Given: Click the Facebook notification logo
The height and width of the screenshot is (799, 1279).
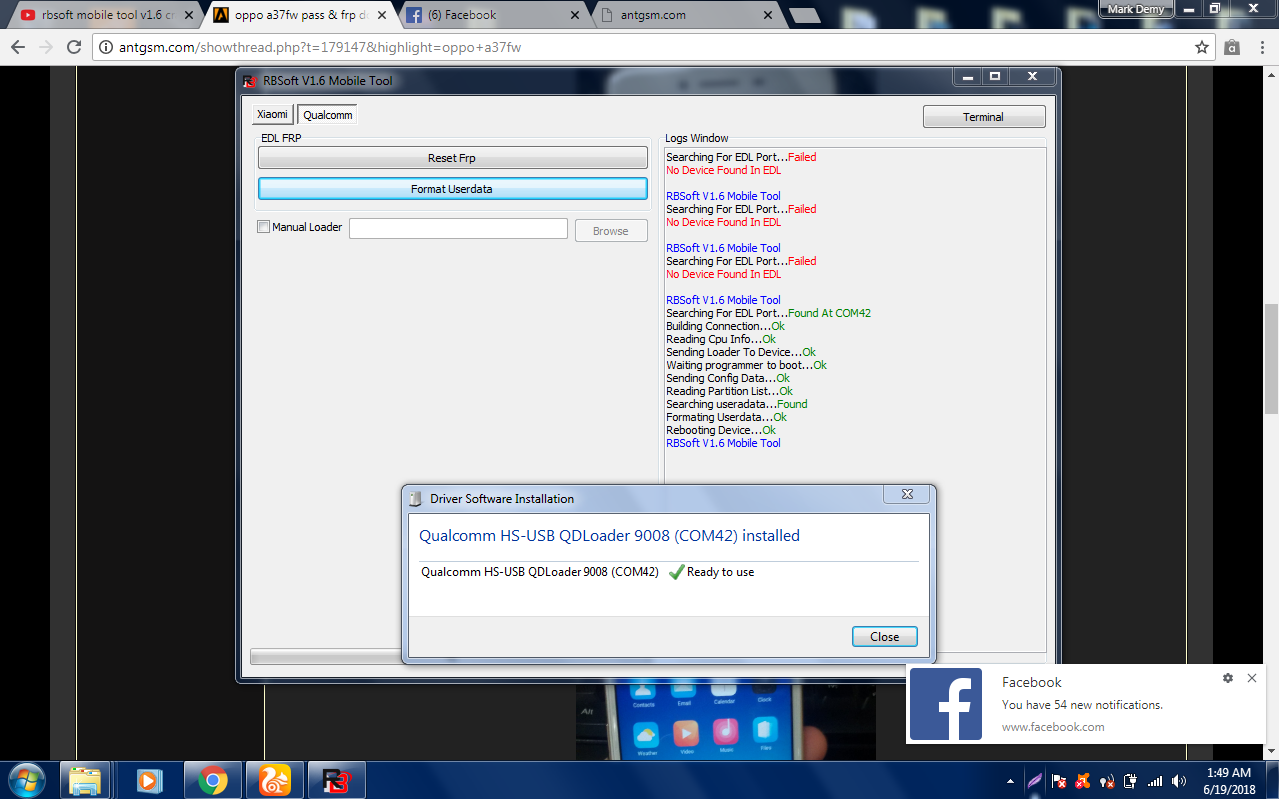Looking at the screenshot, I should pyautogui.click(x=946, y=703).
